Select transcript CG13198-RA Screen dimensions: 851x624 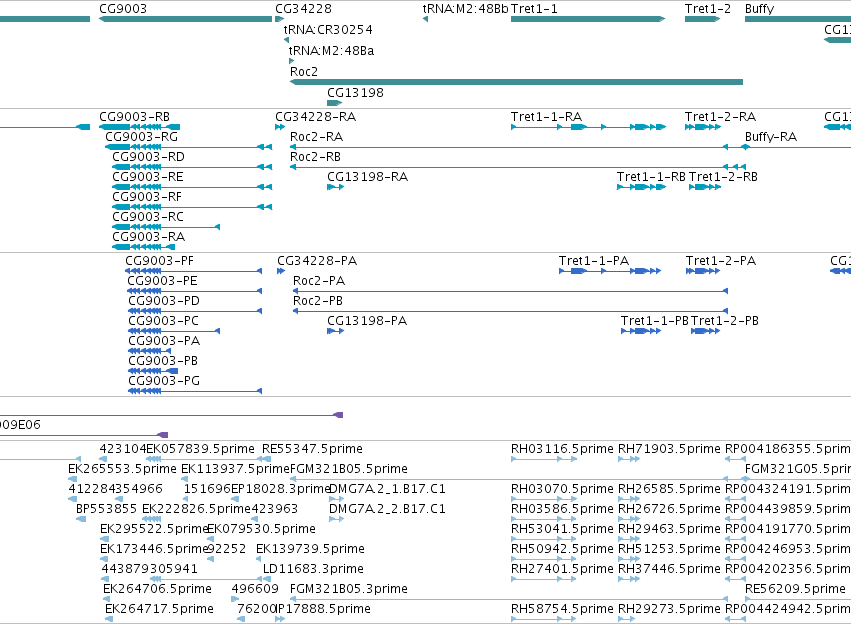click(x=367, y=177)
